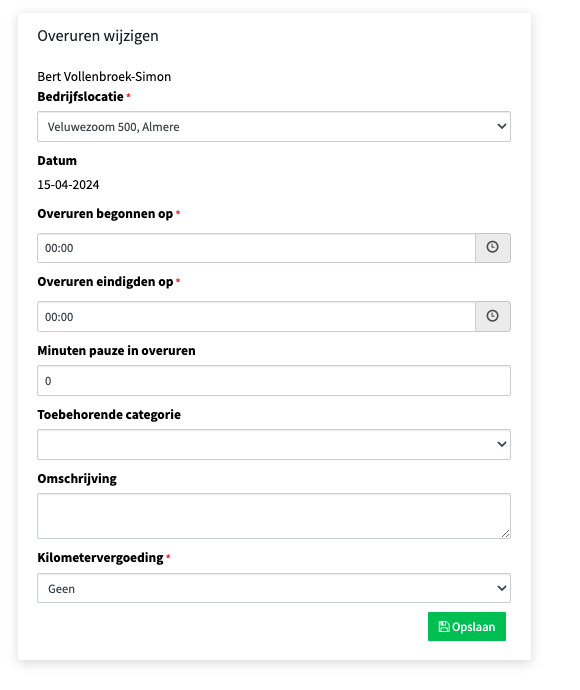Click the floppy disk icon on Opslaan
Screen dimensions: 580x690
coord(444,627)
